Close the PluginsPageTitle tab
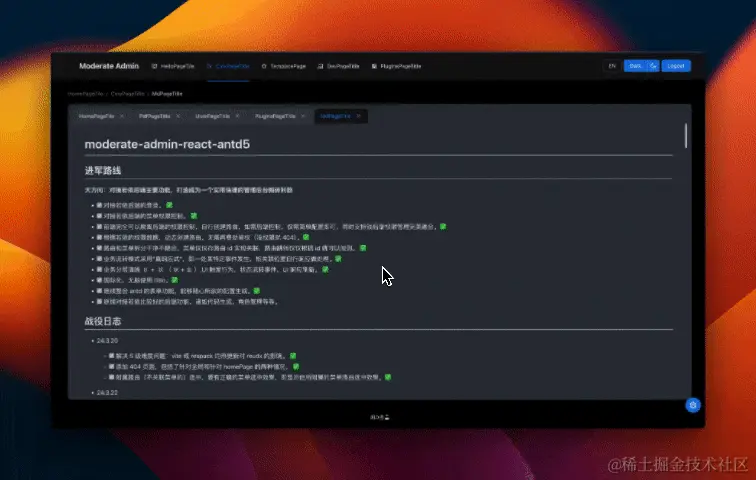The image size is (756, 480). click(303, 116)
